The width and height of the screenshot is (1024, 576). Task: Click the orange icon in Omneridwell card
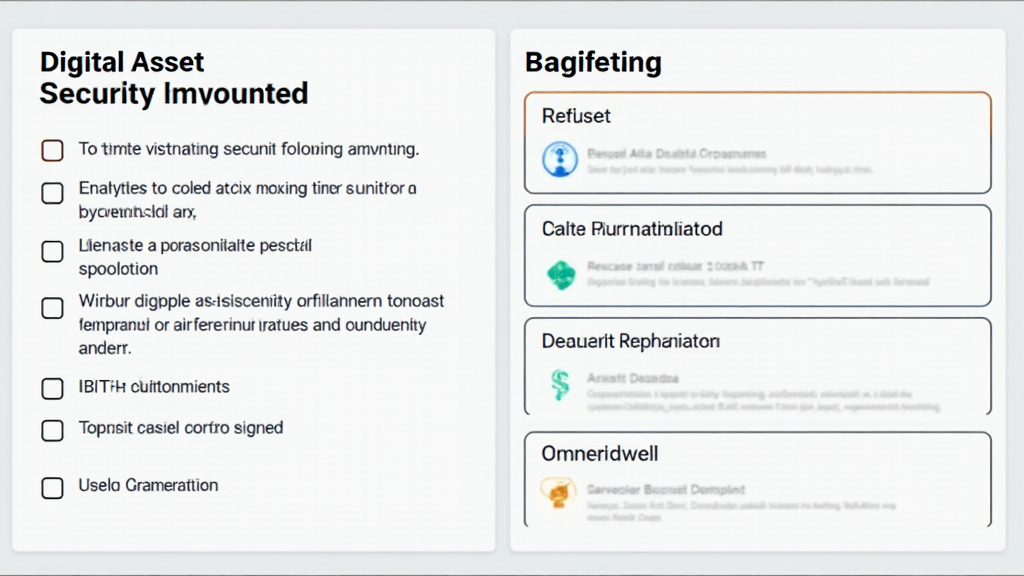(556, 490)
